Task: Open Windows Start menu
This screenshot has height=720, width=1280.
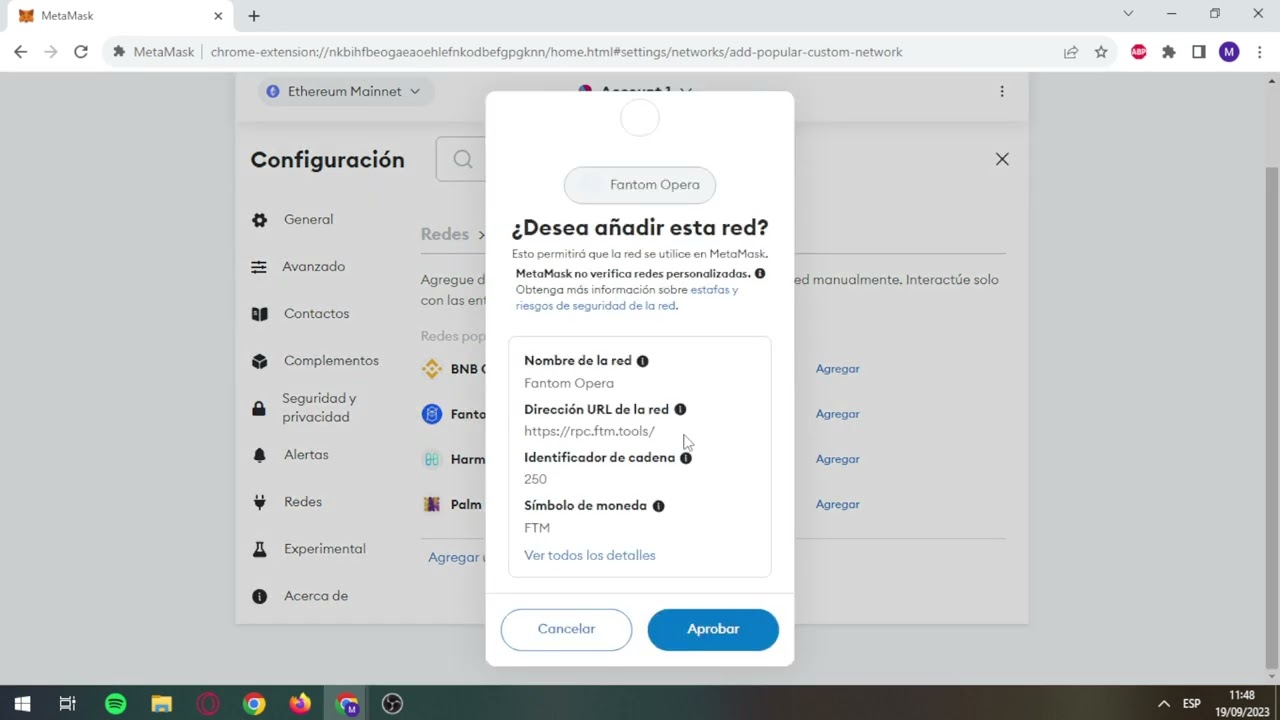Action: 22,704
